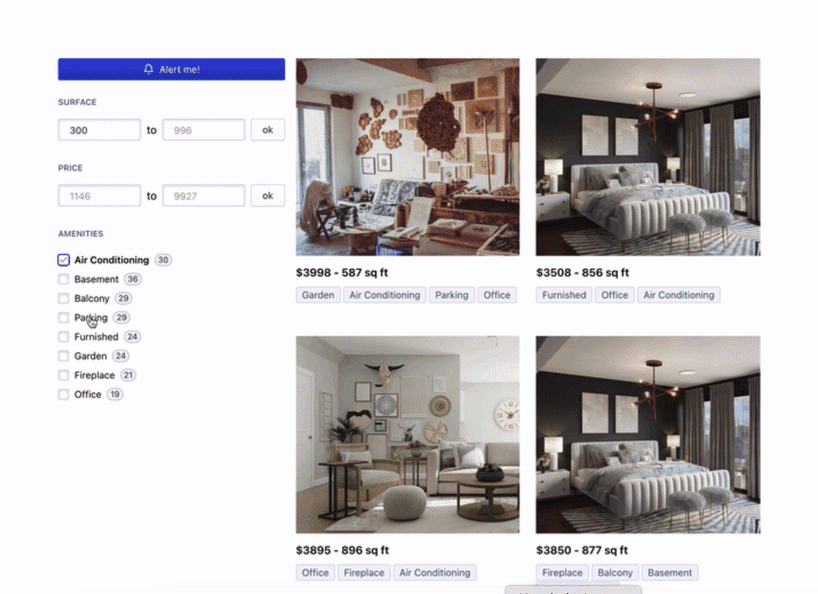
Task: Click the bell icon on Alert me
Action: [149, 69]
